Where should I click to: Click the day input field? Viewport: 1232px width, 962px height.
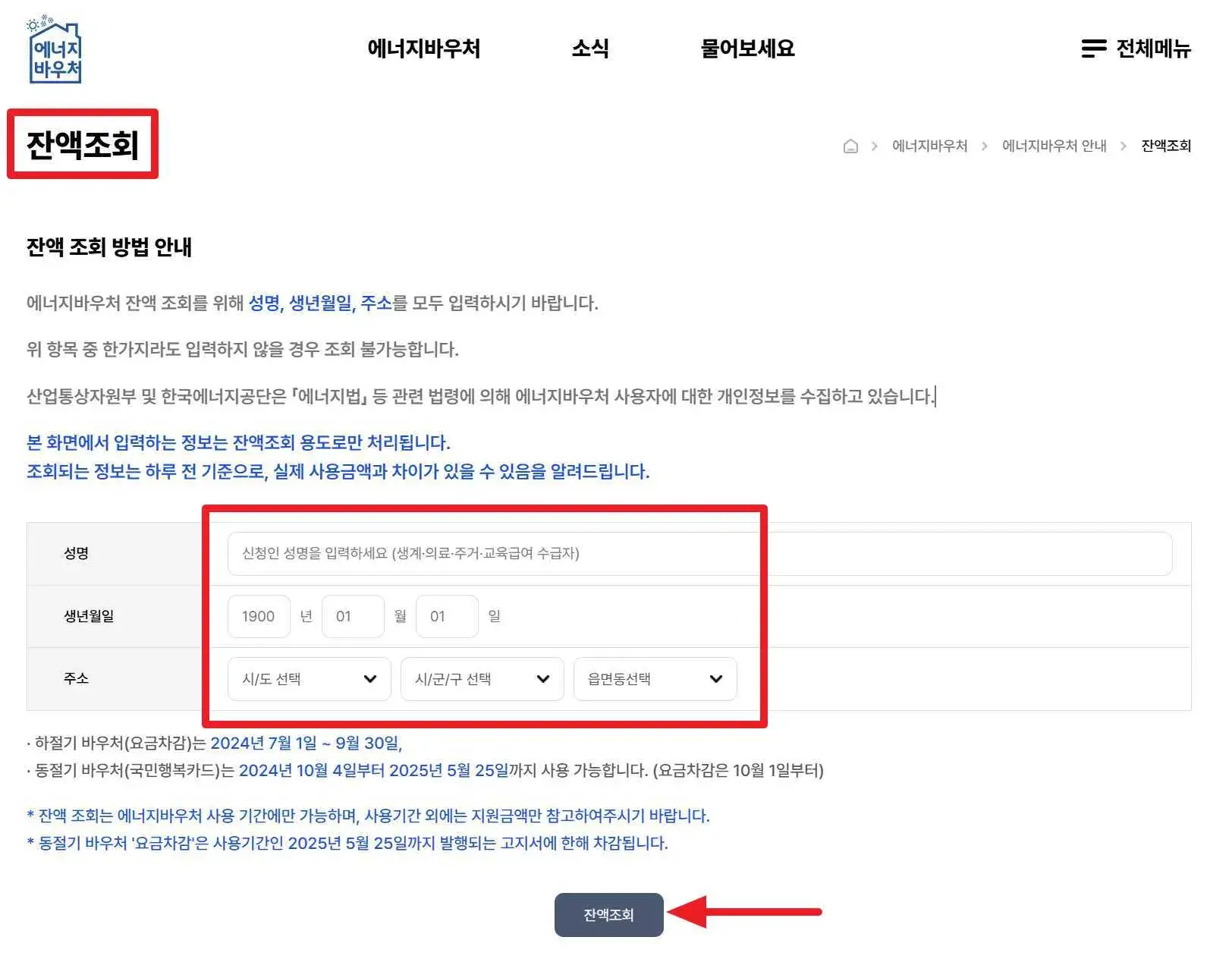(447, 616)
